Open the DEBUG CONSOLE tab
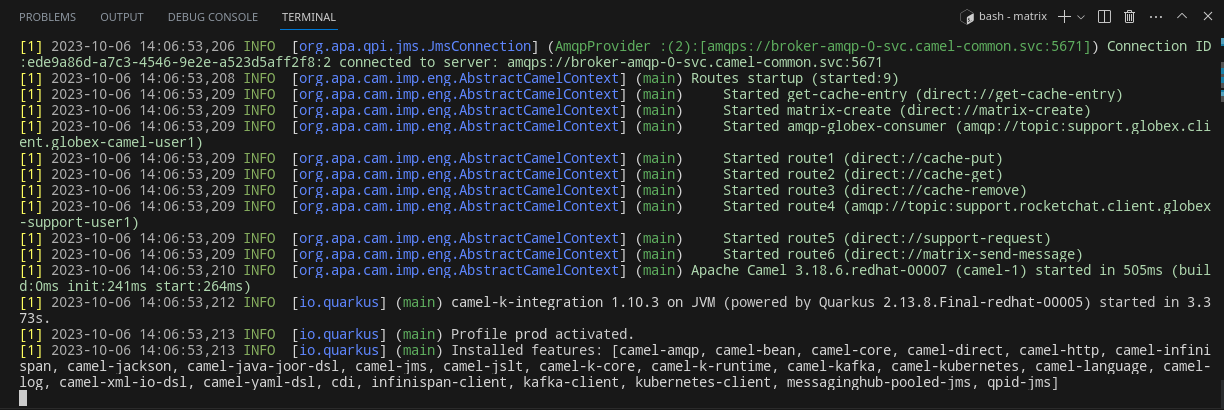 212,17
